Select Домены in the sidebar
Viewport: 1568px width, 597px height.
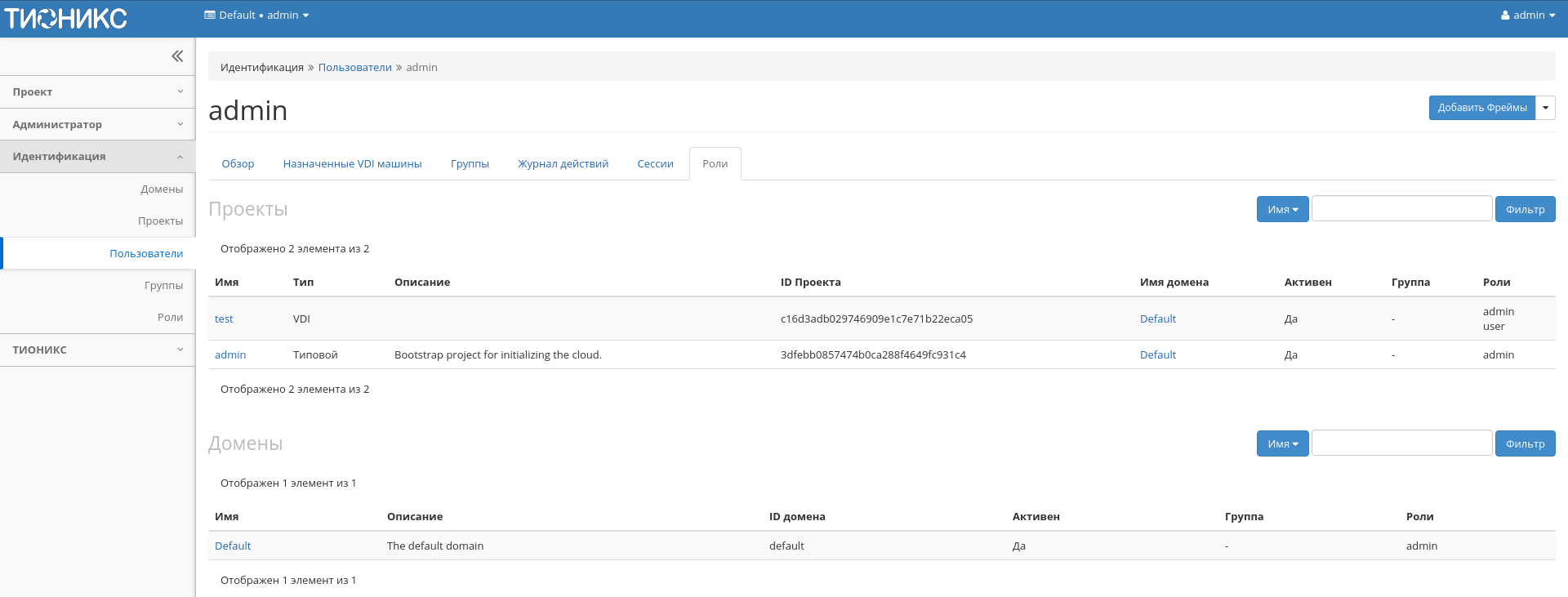[x=162, y=189]
